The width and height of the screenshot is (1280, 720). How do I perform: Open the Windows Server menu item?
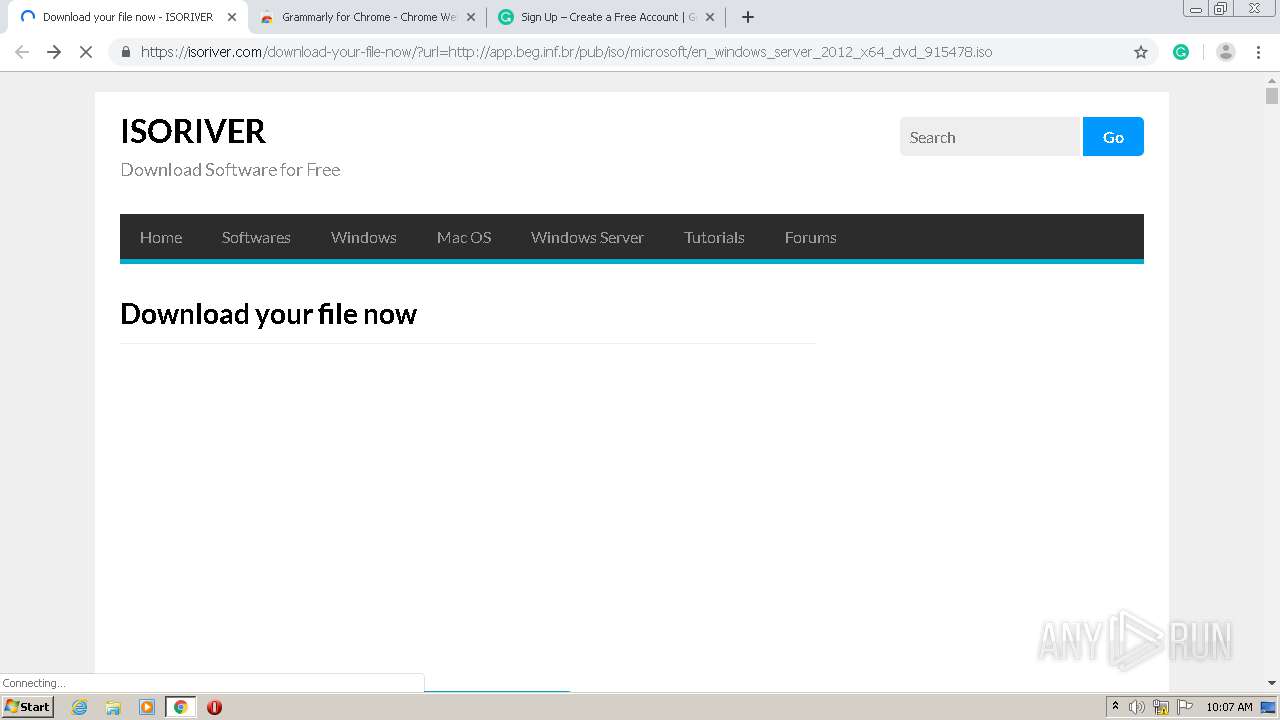point(587,237)
